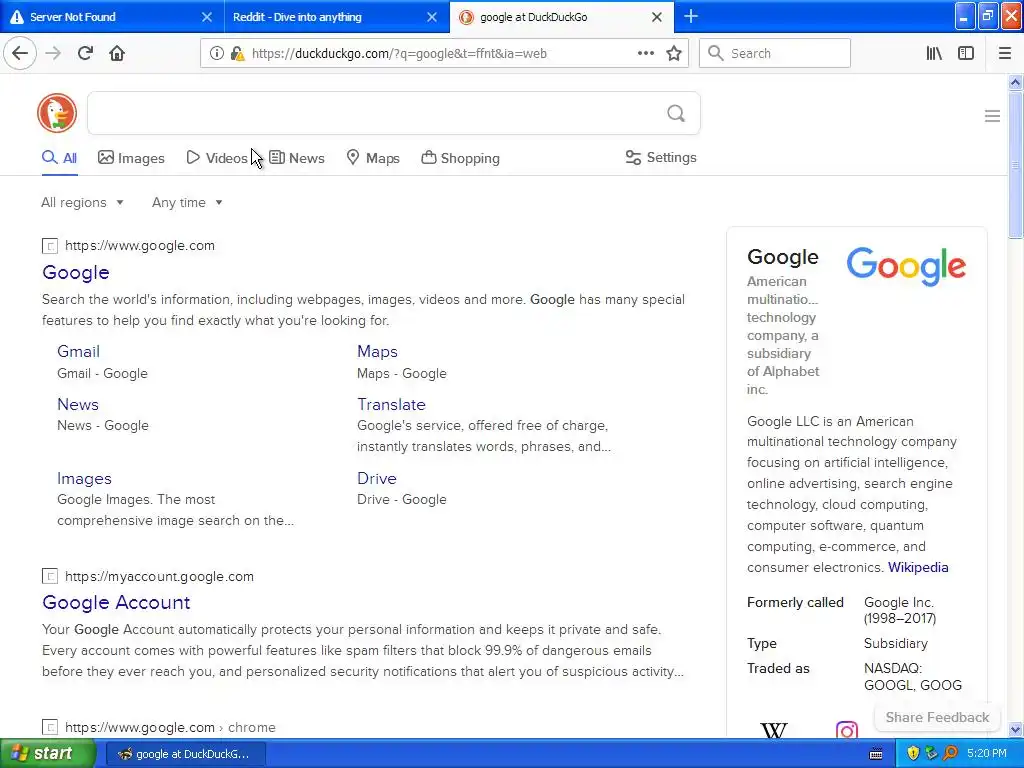Select the google at DuckDuckGo tab
Image resolution: width=1024 pixels, height=768 pixels.
562,16
